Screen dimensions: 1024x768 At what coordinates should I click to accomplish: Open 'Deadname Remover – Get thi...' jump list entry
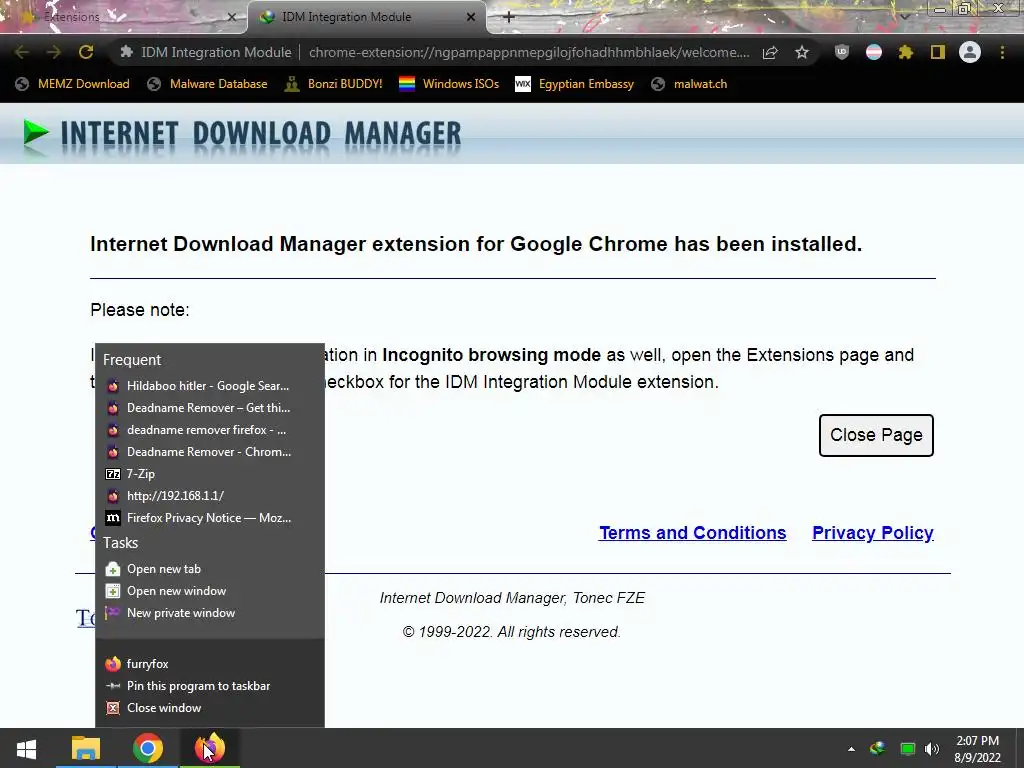(210, 408)
